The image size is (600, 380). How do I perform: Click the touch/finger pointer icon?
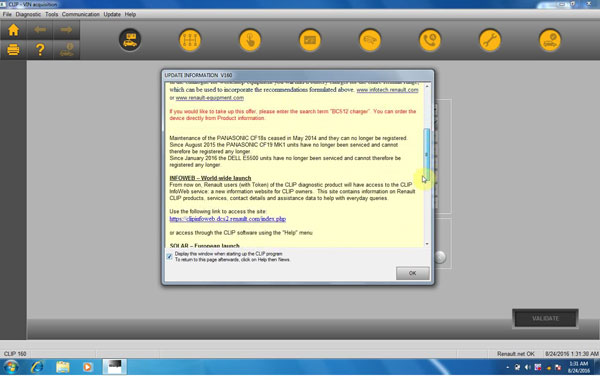tap(250, 40)
